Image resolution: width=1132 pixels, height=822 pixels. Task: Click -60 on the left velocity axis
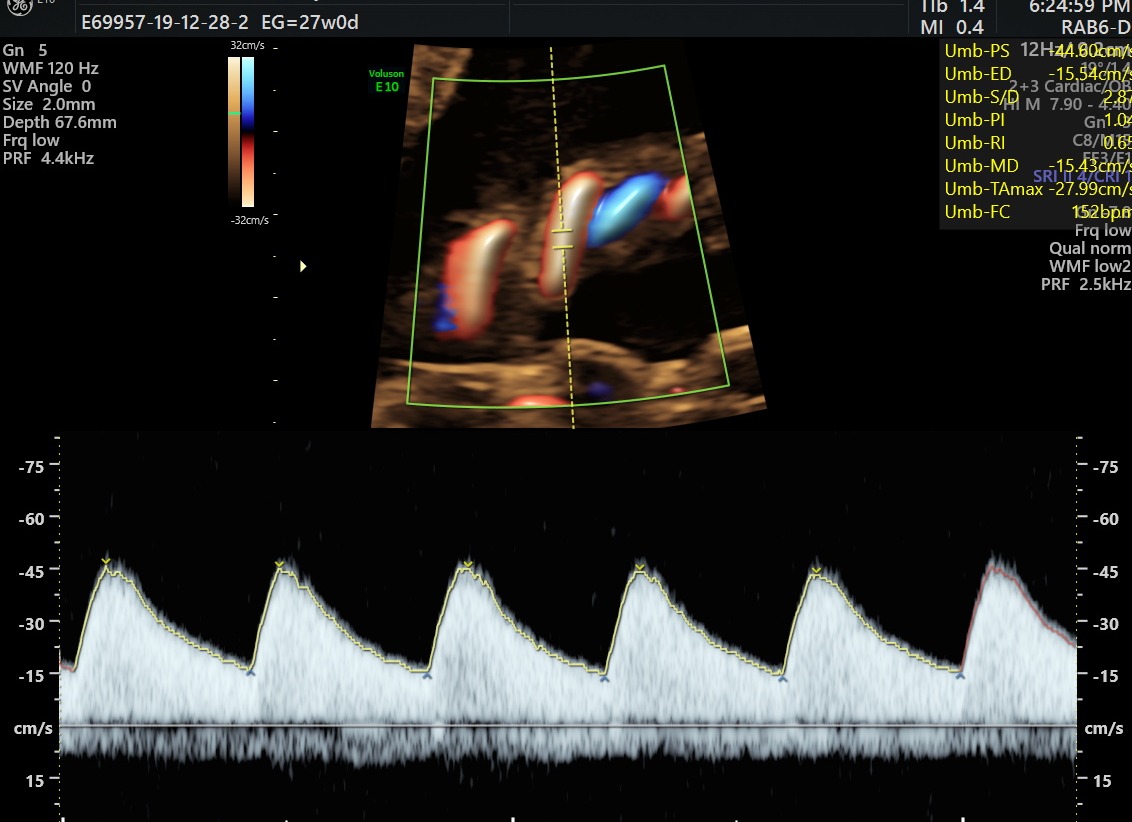[31, 519]
